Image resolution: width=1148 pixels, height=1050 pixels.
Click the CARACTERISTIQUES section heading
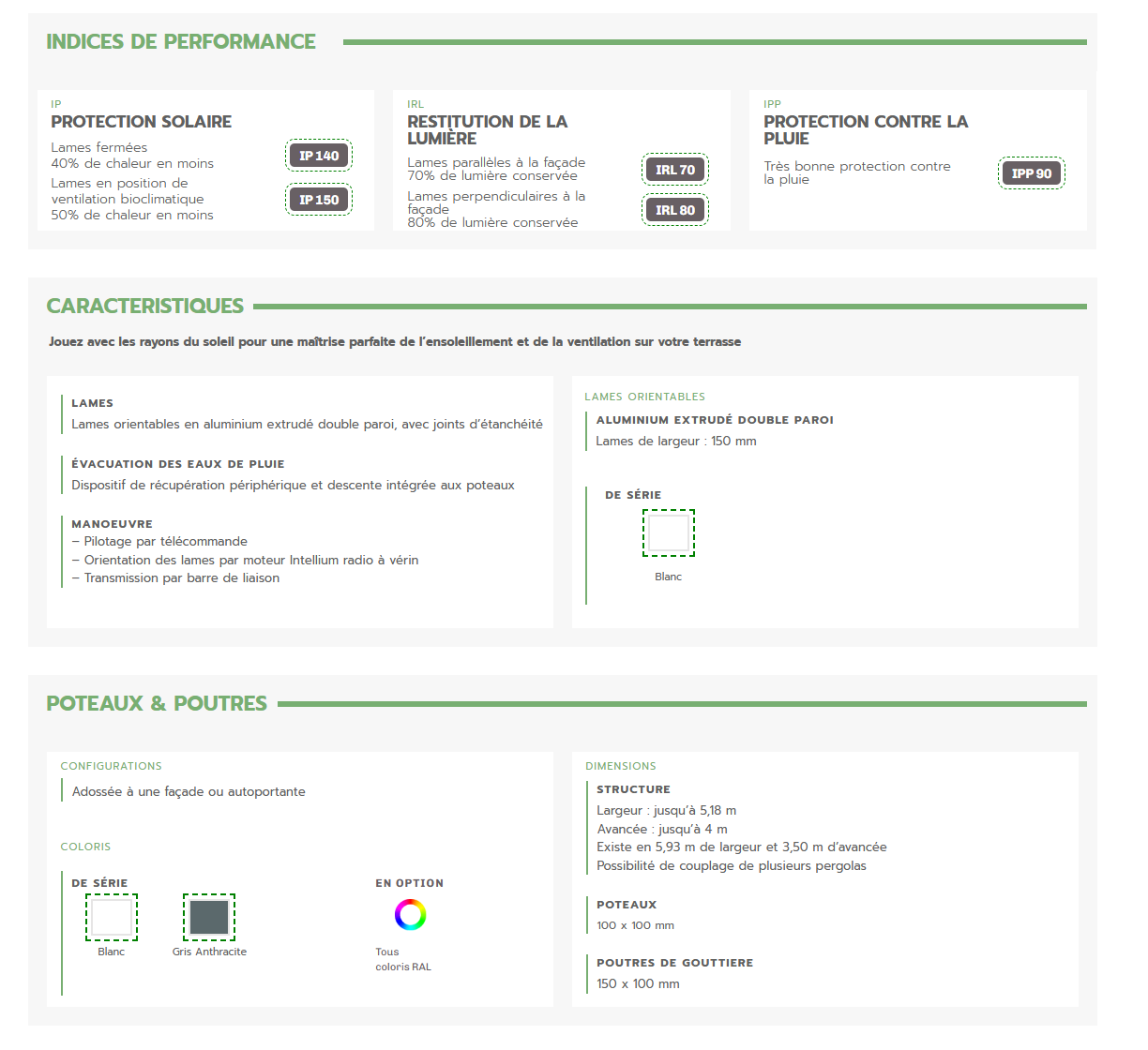[x=145, y=307]
